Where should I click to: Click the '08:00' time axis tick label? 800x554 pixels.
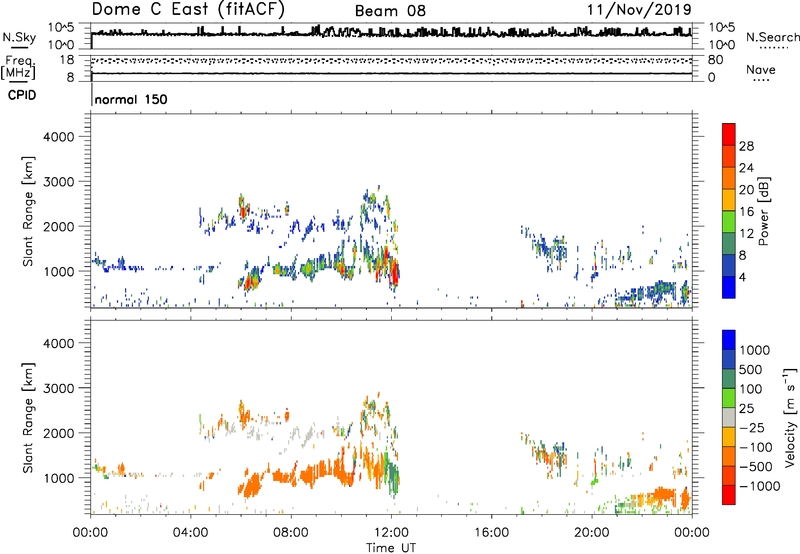[291, 533]
